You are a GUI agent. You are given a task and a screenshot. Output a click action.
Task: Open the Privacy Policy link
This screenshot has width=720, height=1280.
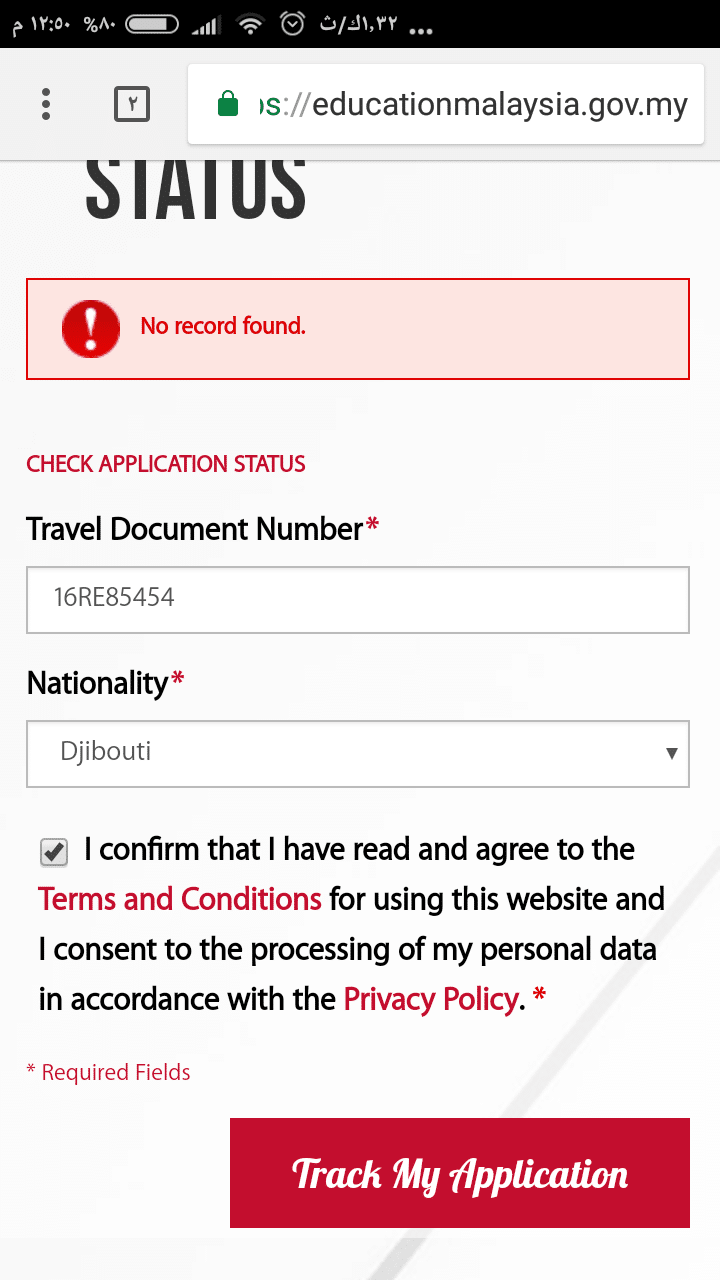coord(431,999)
